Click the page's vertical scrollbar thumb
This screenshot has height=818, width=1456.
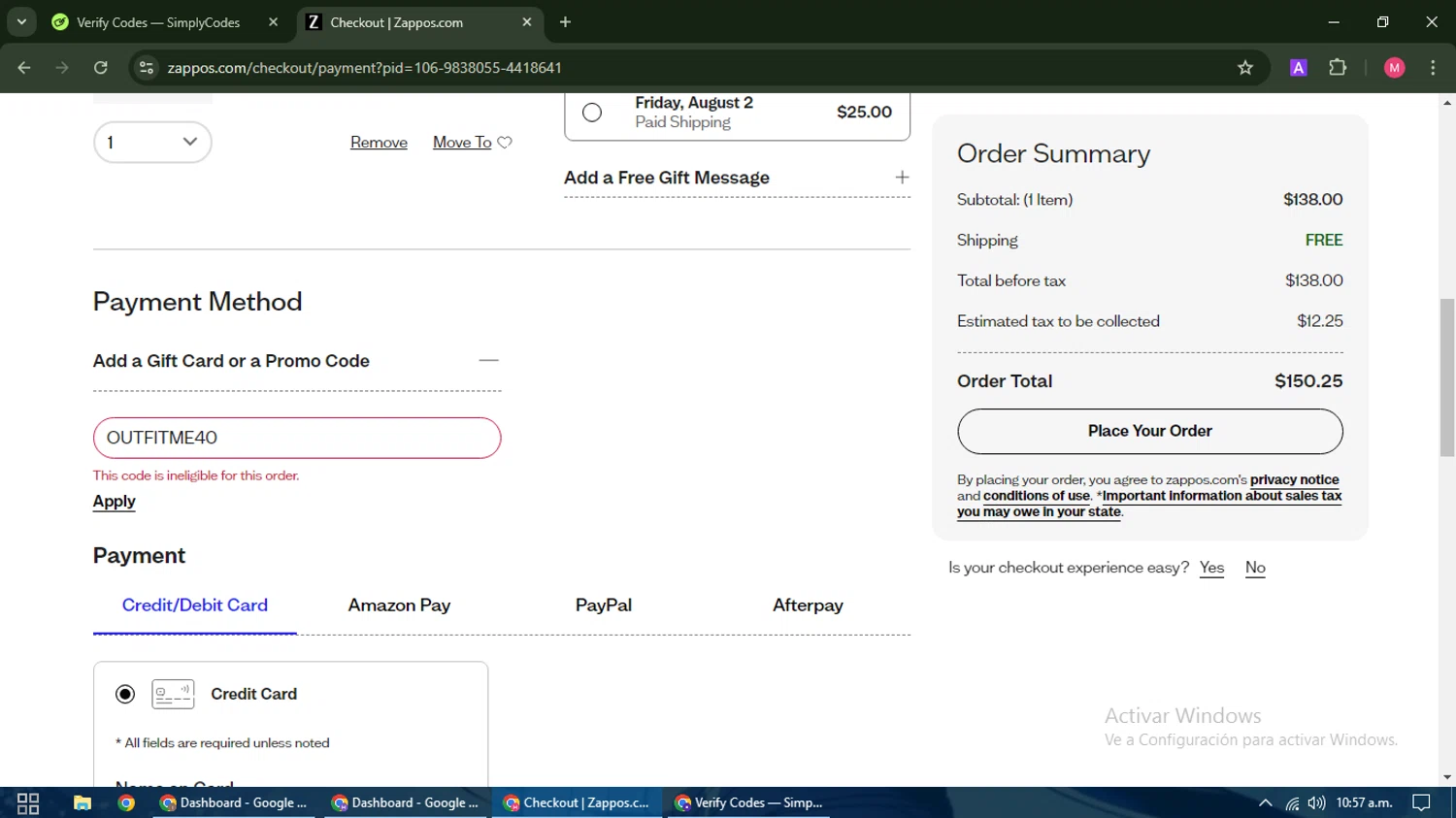pos(1447,376)
